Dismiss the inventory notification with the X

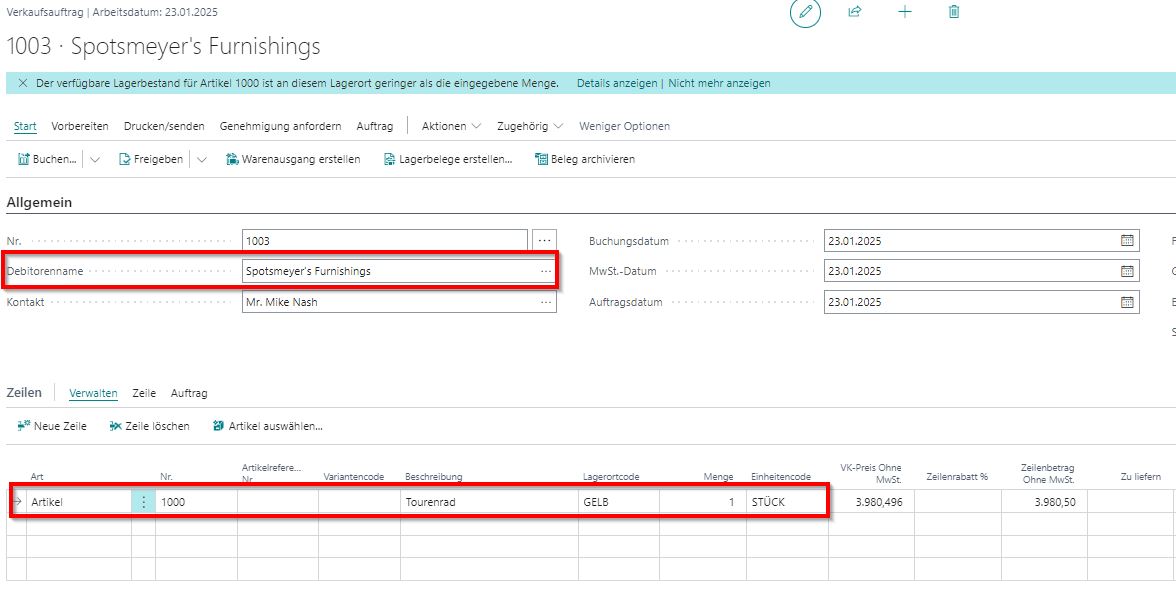coord(22,83)
